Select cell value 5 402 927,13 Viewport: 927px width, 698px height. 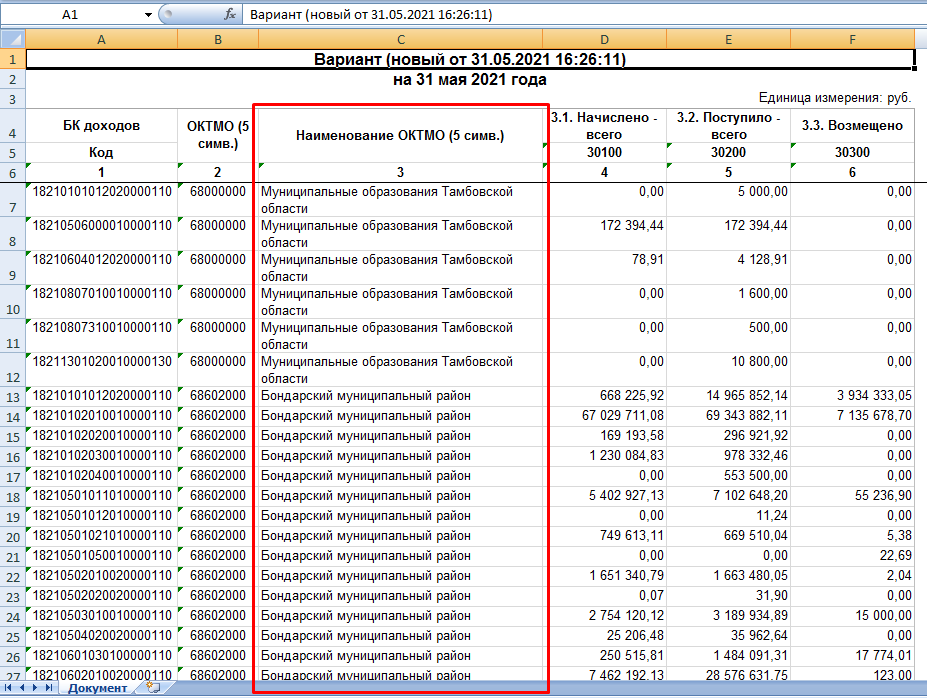click(604, 496)
